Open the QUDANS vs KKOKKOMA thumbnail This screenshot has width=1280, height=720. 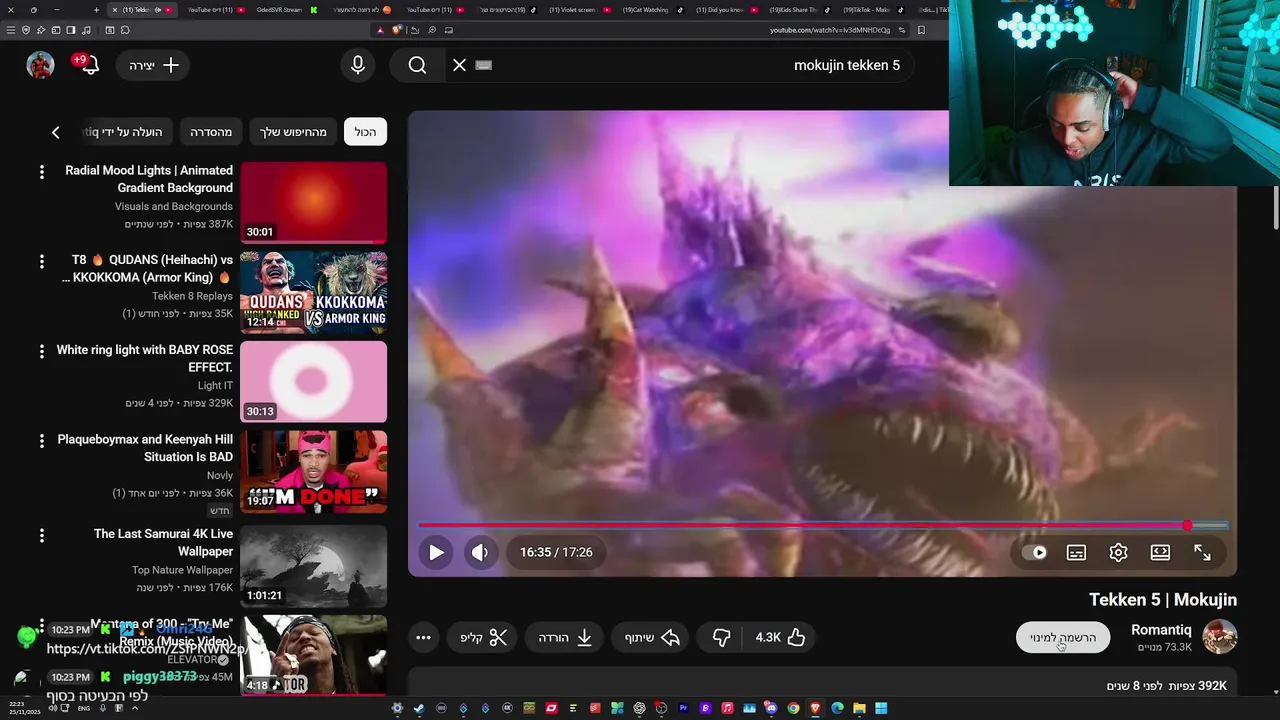click(313, 292)
